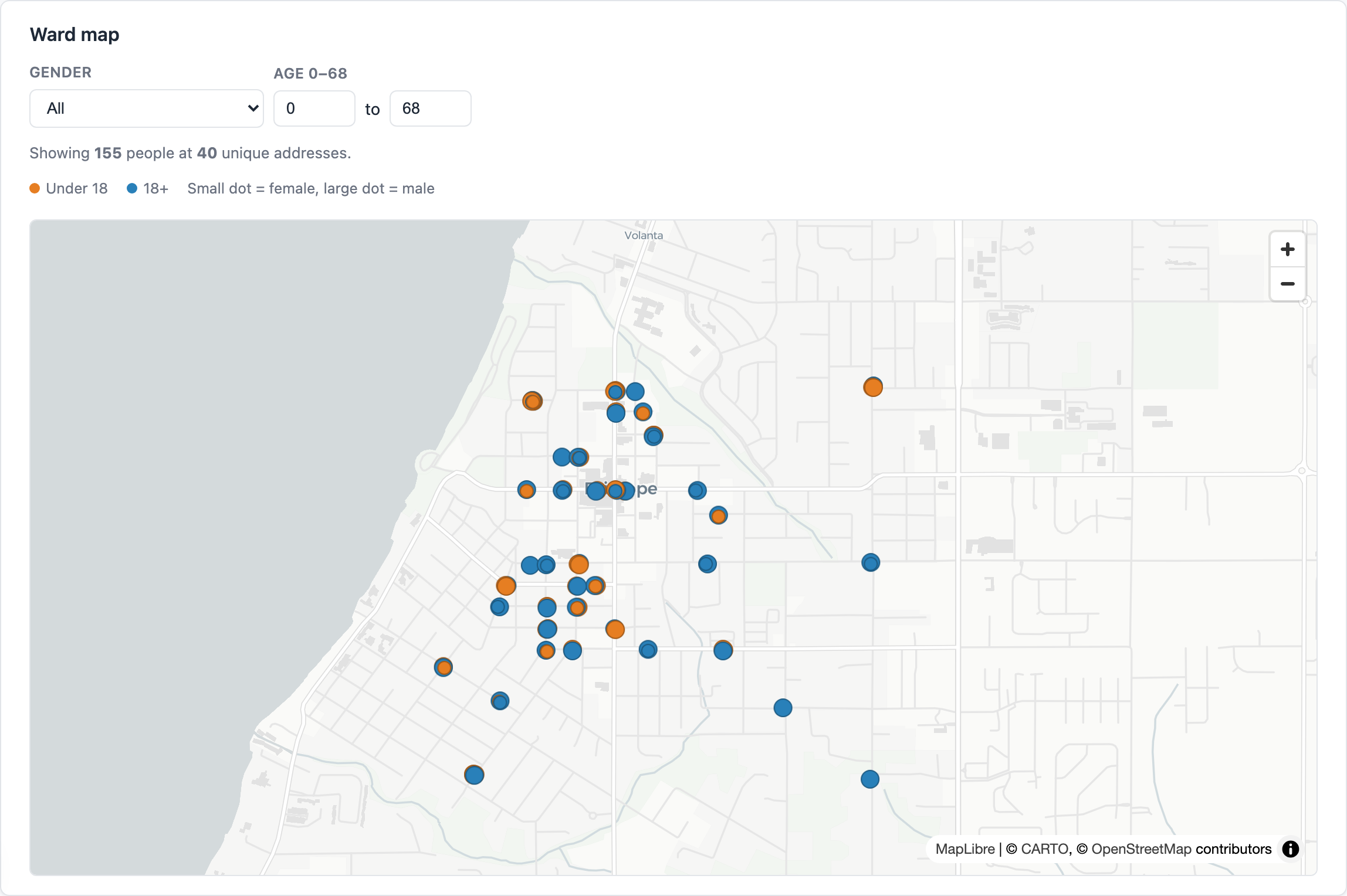
Task: Open the CARTO attribution link
Action: pos(1039,849)
